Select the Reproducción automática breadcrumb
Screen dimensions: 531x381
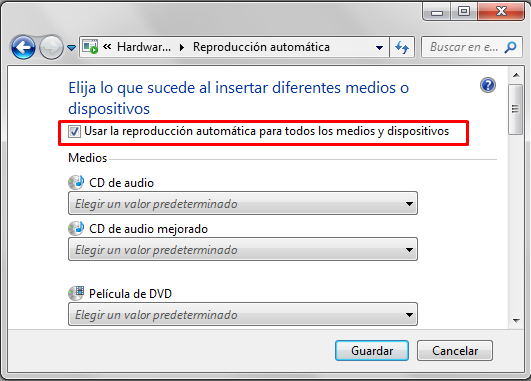[x=261, y=47]
